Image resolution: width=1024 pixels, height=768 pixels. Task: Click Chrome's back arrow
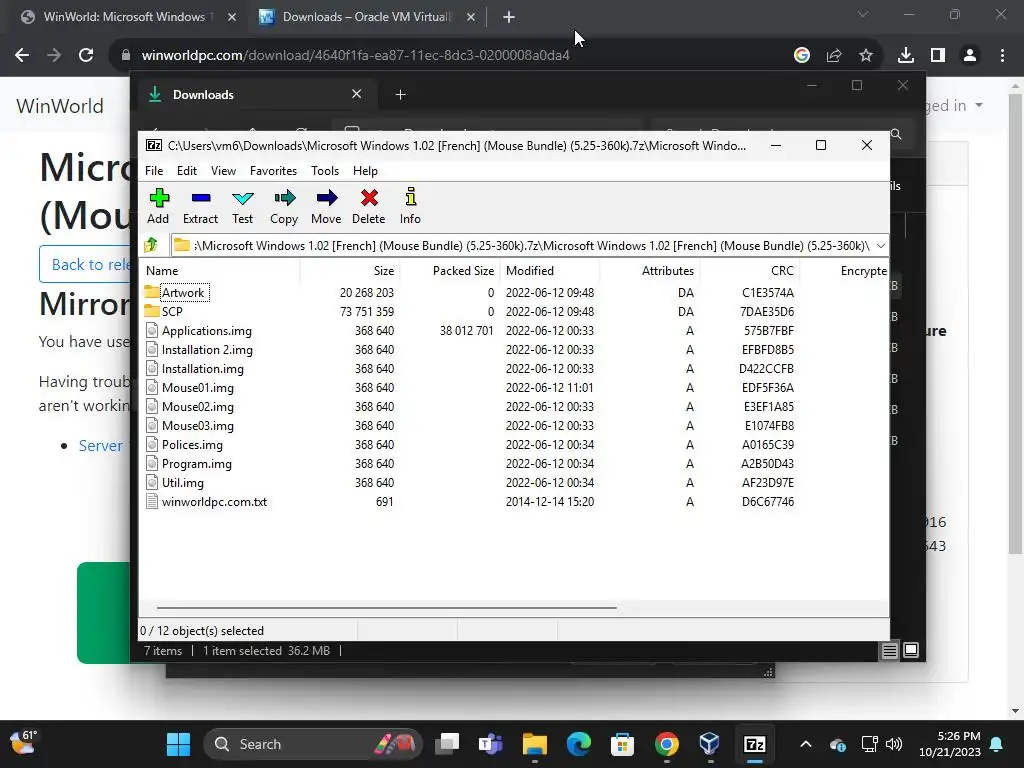pos(22,55)
